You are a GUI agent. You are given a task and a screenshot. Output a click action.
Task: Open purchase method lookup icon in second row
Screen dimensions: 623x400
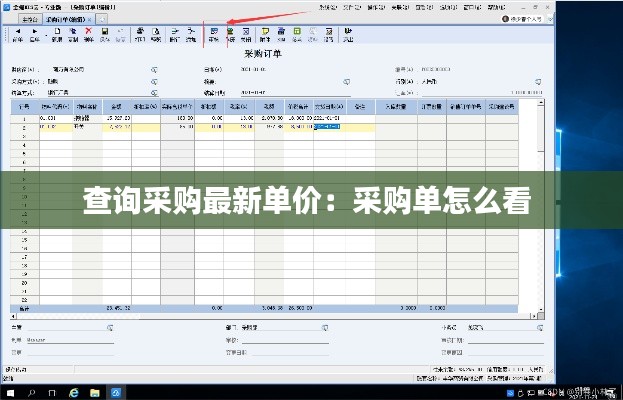(154, 82)
